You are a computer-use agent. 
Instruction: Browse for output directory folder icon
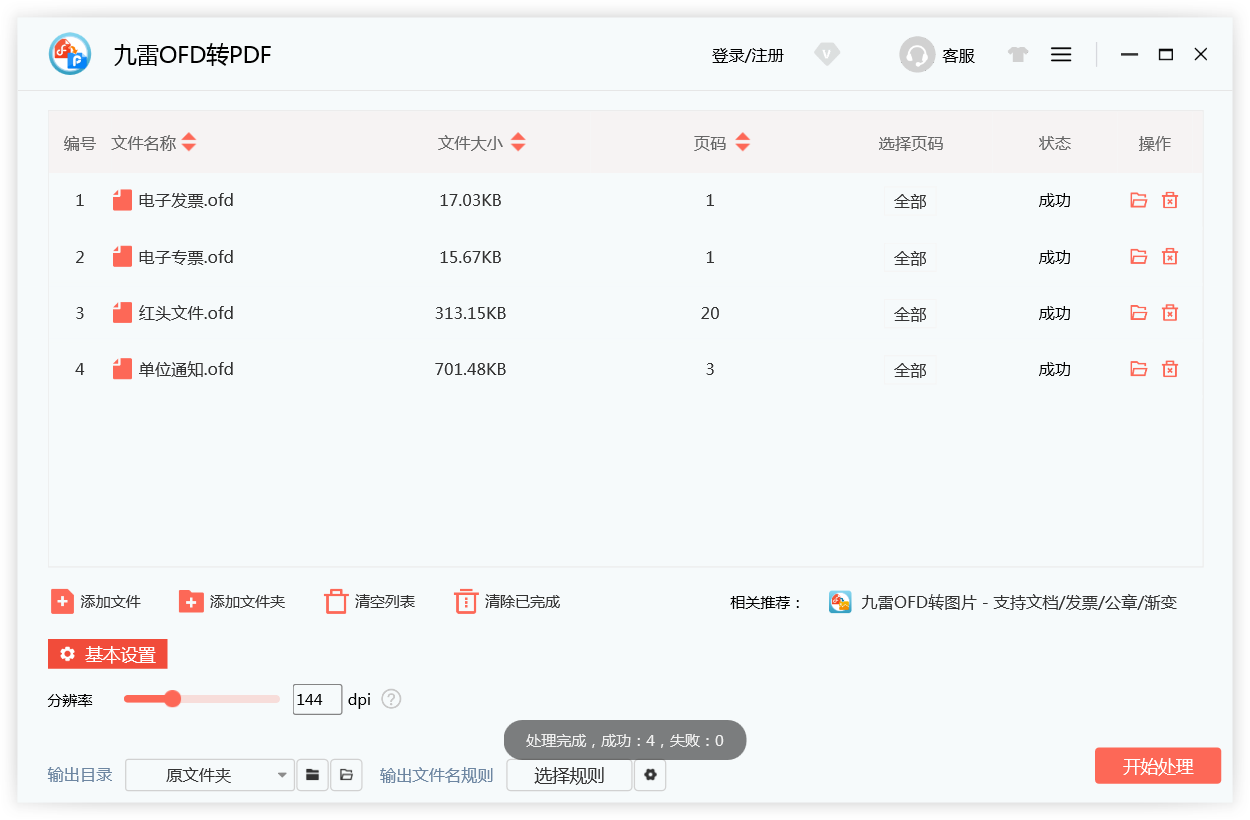click(x=313, y=775)
